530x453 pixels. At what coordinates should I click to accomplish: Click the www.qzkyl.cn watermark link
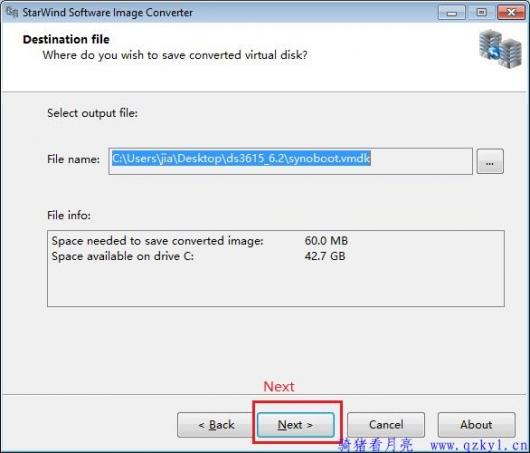[x=479, y=445]
